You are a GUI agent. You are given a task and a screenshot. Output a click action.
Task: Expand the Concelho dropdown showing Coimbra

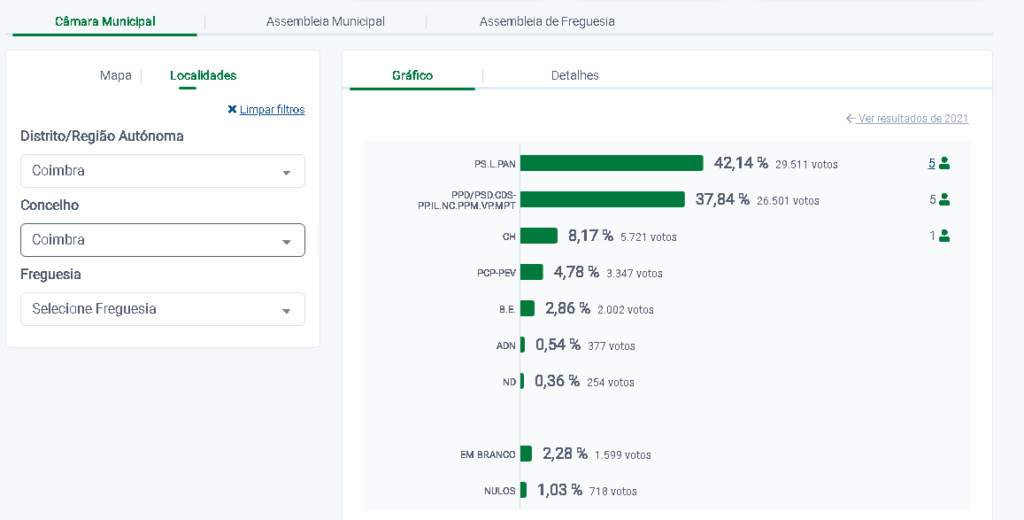point(162,240)
